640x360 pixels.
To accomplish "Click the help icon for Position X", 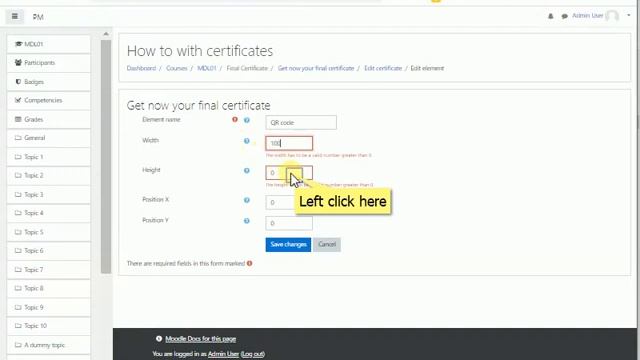I will pyautogui.click(x=247, y=200).
